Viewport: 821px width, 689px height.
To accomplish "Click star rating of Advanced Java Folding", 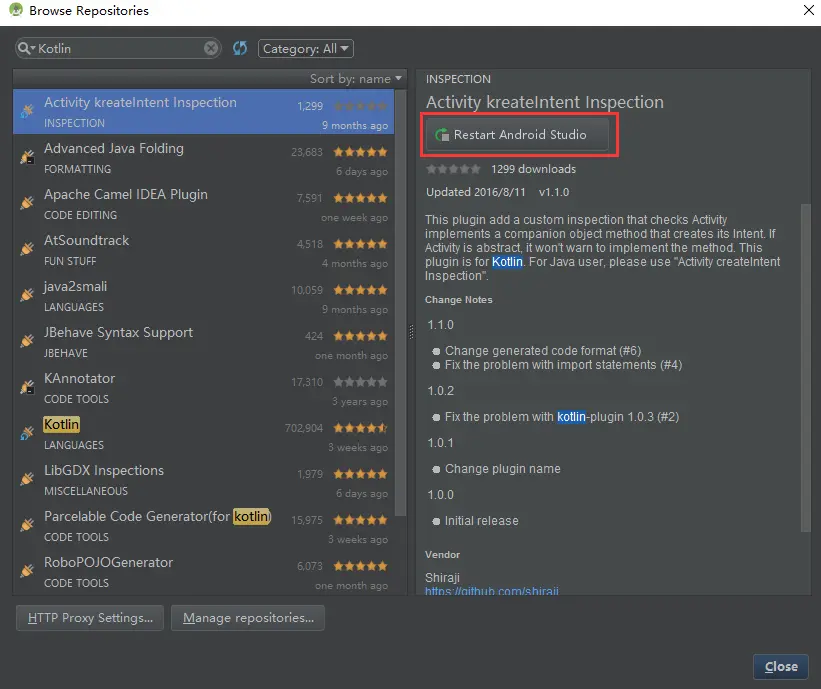I will point(360,152).
